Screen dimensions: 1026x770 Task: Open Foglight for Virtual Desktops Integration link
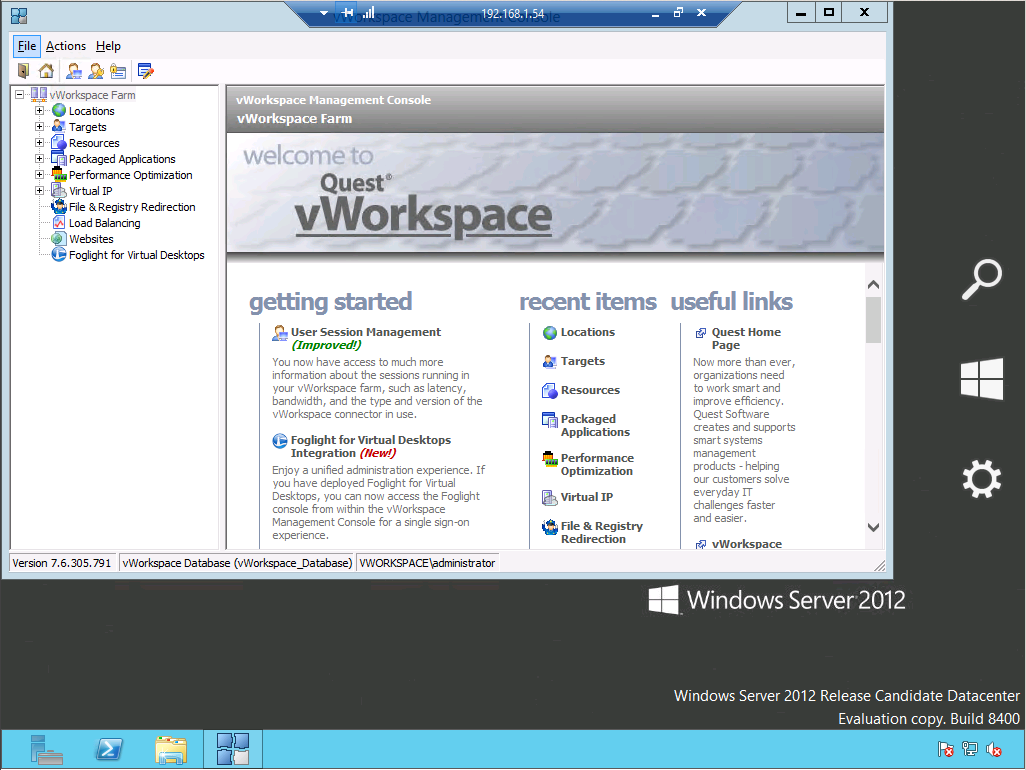[370, 446]
